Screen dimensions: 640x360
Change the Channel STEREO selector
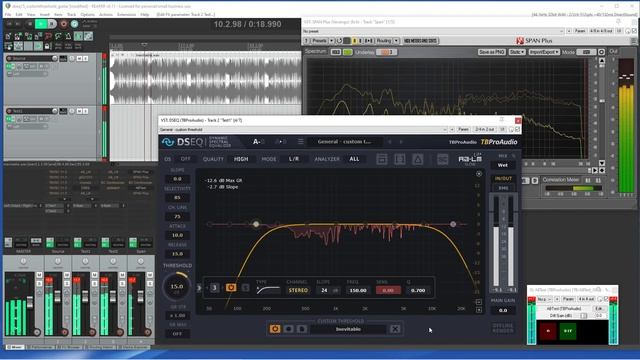[298, 290]
